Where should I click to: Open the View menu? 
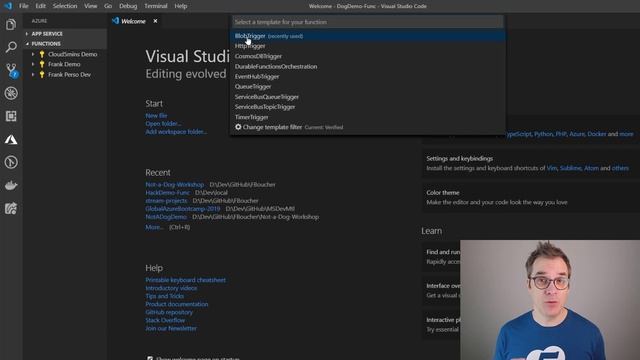pos(91,6)
